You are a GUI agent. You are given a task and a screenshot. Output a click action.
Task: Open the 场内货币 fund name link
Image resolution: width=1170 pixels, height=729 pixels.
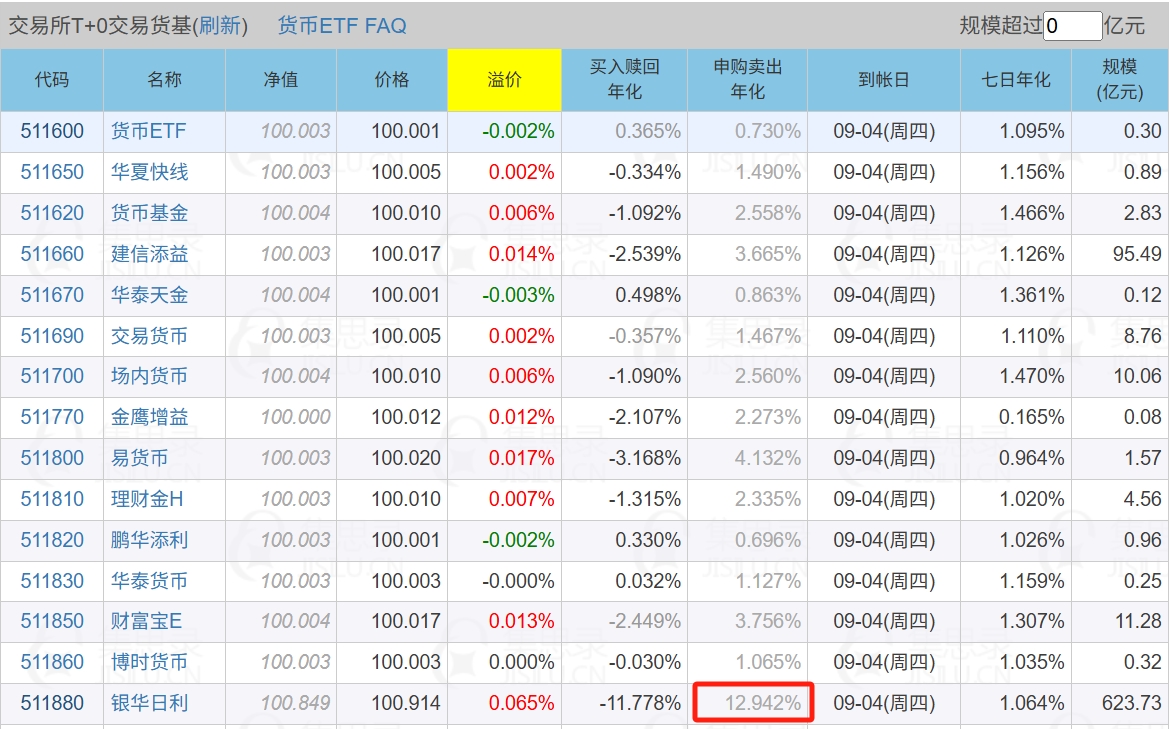pos(149,376)
